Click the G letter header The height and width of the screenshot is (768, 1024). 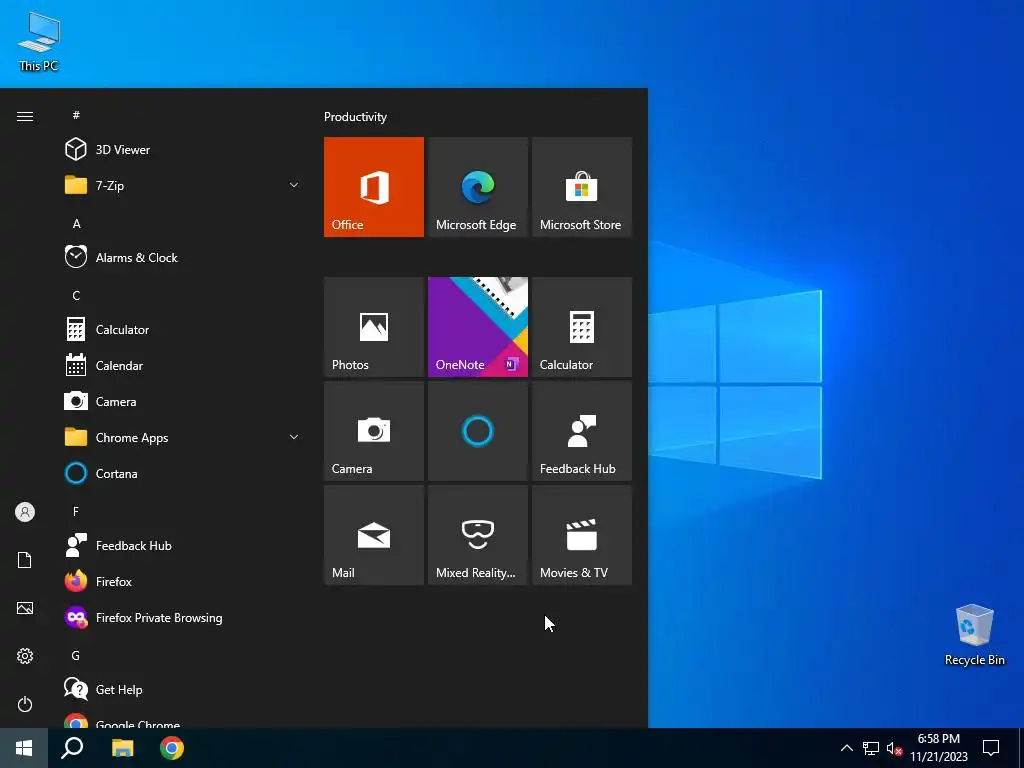(x=76, y=656)
